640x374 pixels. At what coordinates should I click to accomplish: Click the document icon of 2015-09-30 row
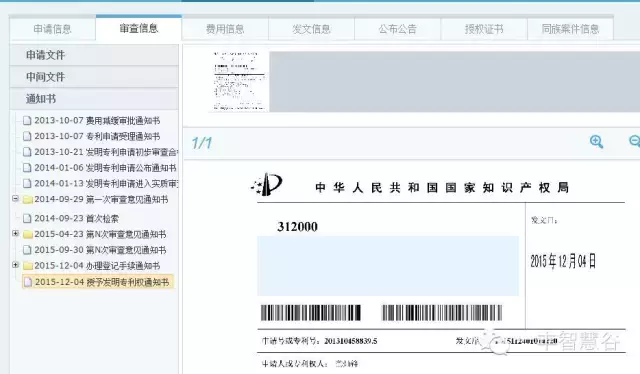click(27, 250)
